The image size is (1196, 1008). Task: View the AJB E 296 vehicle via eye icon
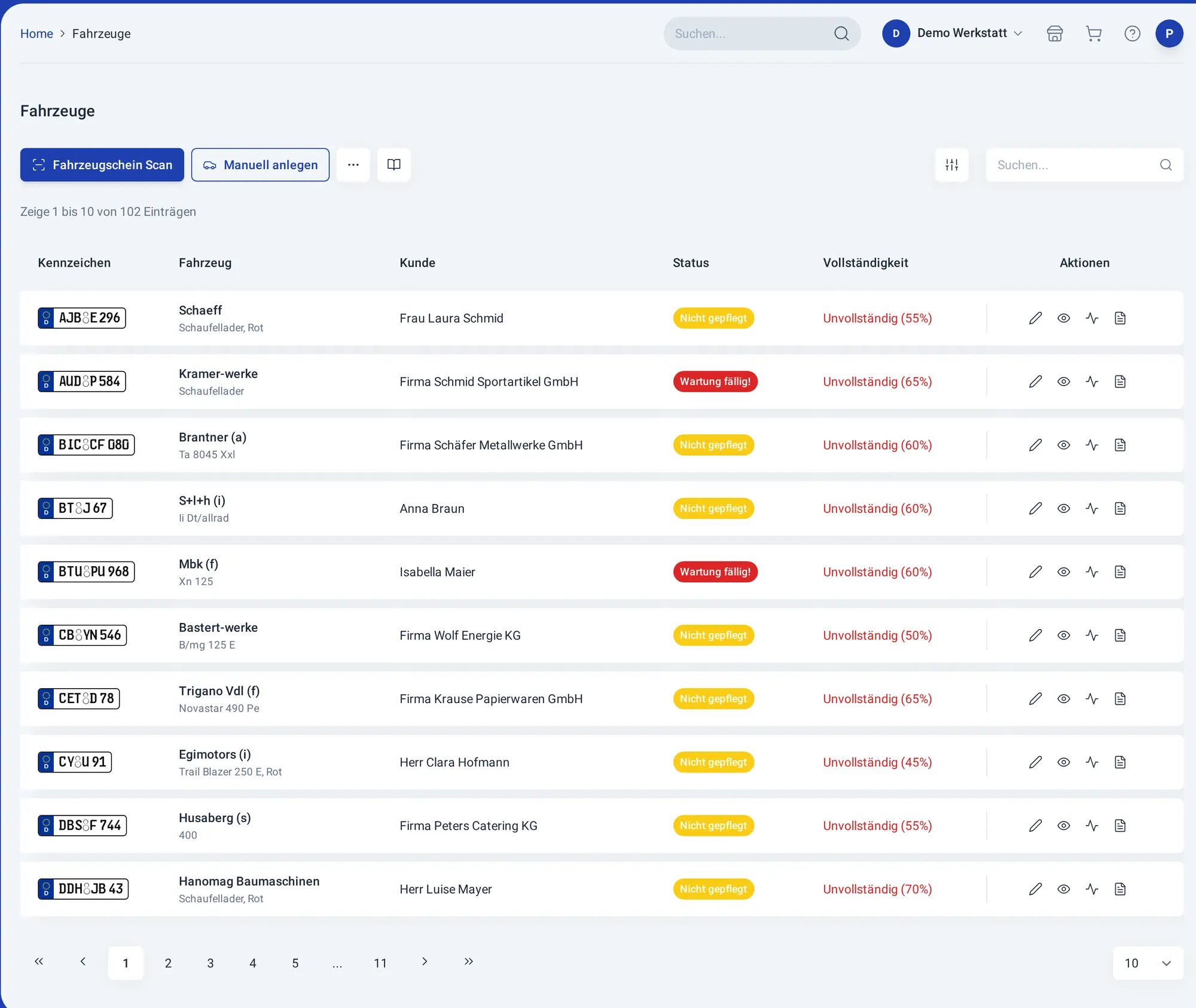coord(1064,318)
